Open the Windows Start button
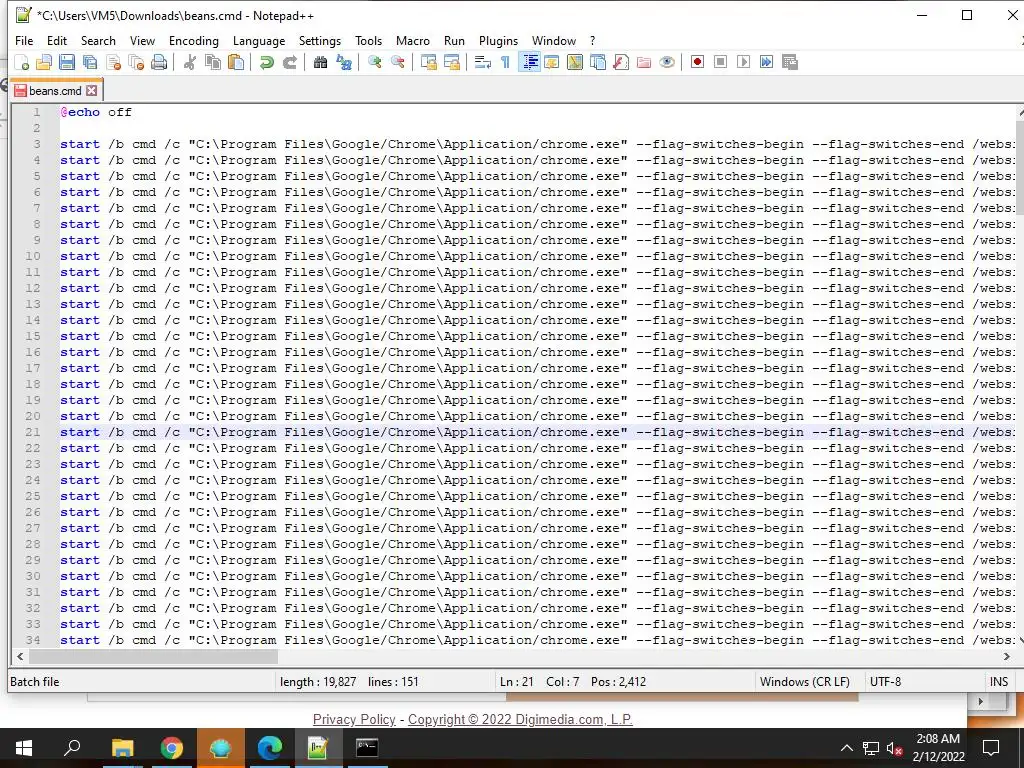The height and width of the screenshot is (768, 1024). tap(24, 748)
